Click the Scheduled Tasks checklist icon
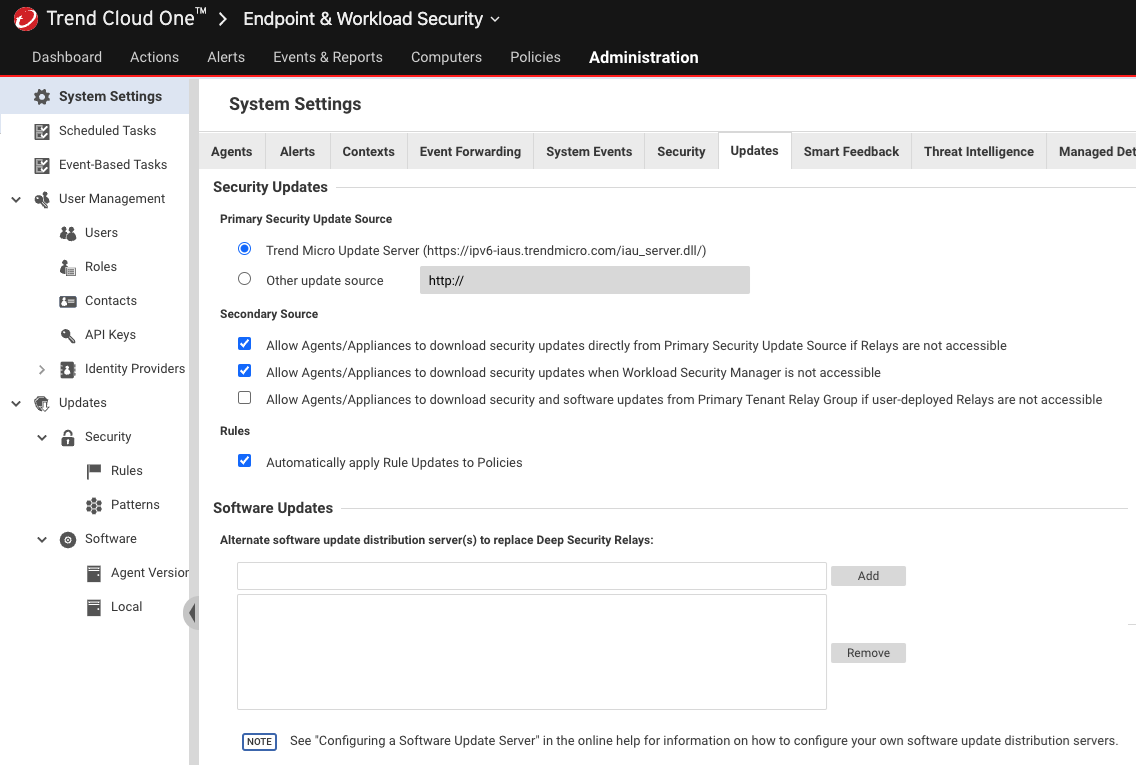Screen dimensions: 1136x765 click(x=42, y=131)
